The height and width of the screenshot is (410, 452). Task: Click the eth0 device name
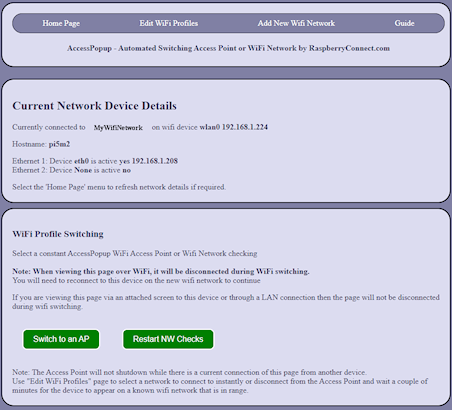81,161
